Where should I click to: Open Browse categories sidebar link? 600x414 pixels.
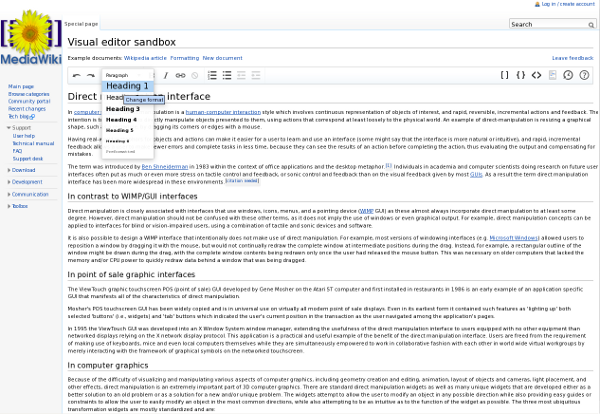pos(29,94)
